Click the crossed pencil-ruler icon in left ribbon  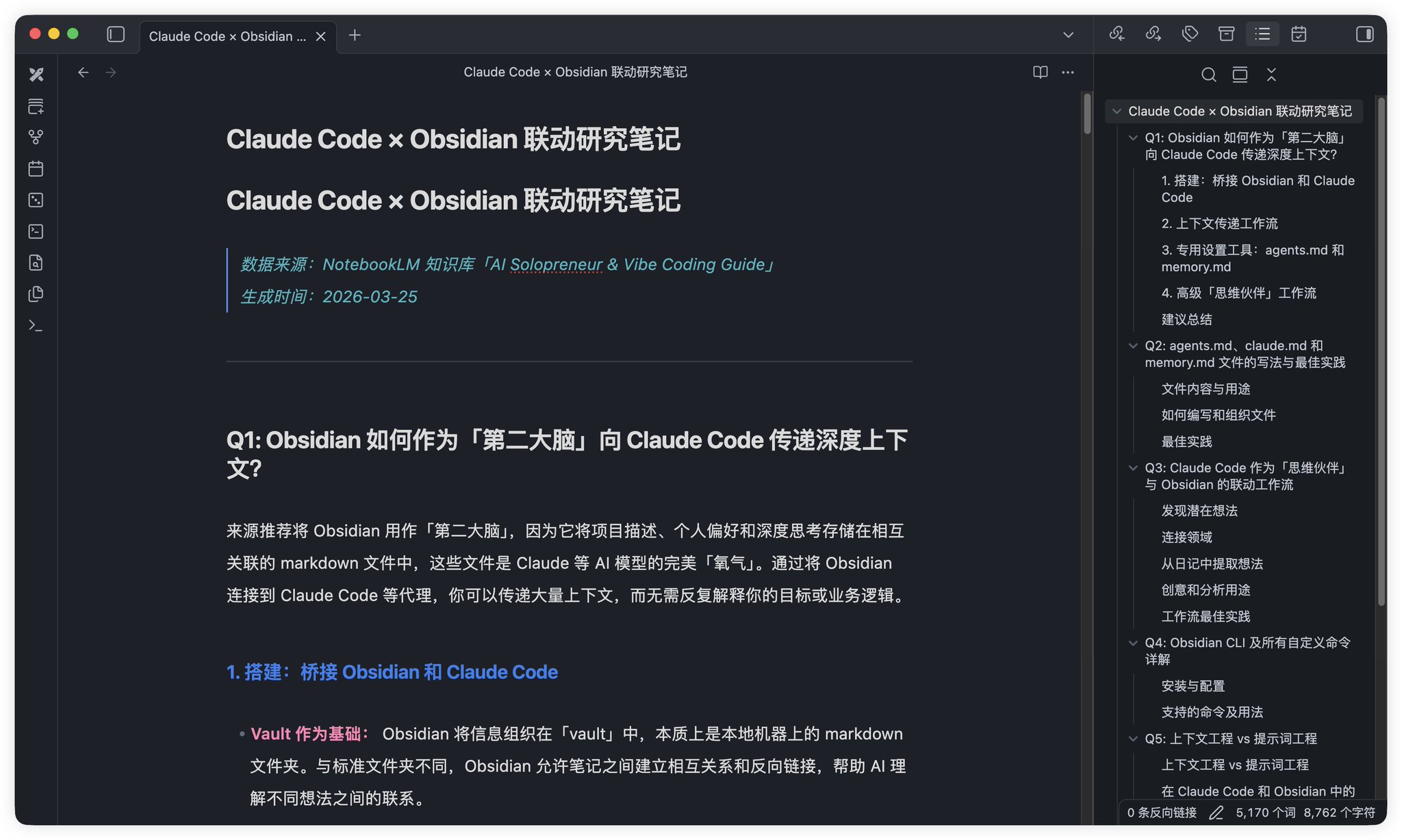point(36,75)
